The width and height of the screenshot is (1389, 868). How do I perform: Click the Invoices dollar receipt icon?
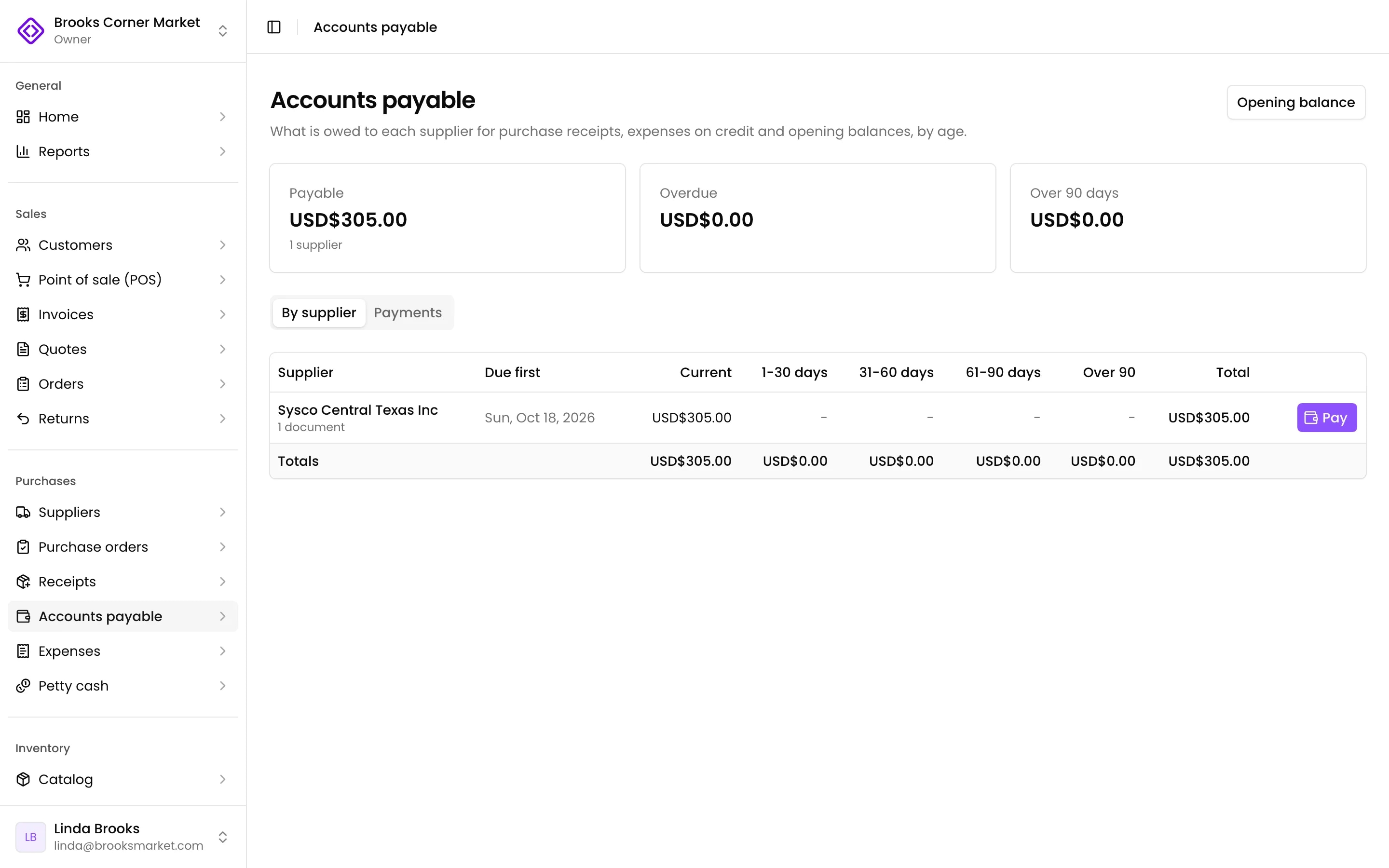click(x=23, y=314)
